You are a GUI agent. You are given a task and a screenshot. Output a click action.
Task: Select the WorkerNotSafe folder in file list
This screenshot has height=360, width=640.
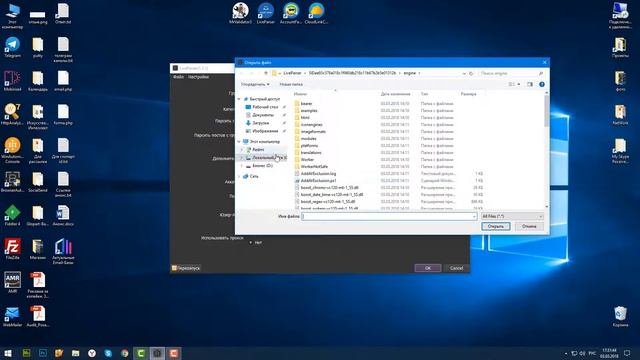[314, 167]
